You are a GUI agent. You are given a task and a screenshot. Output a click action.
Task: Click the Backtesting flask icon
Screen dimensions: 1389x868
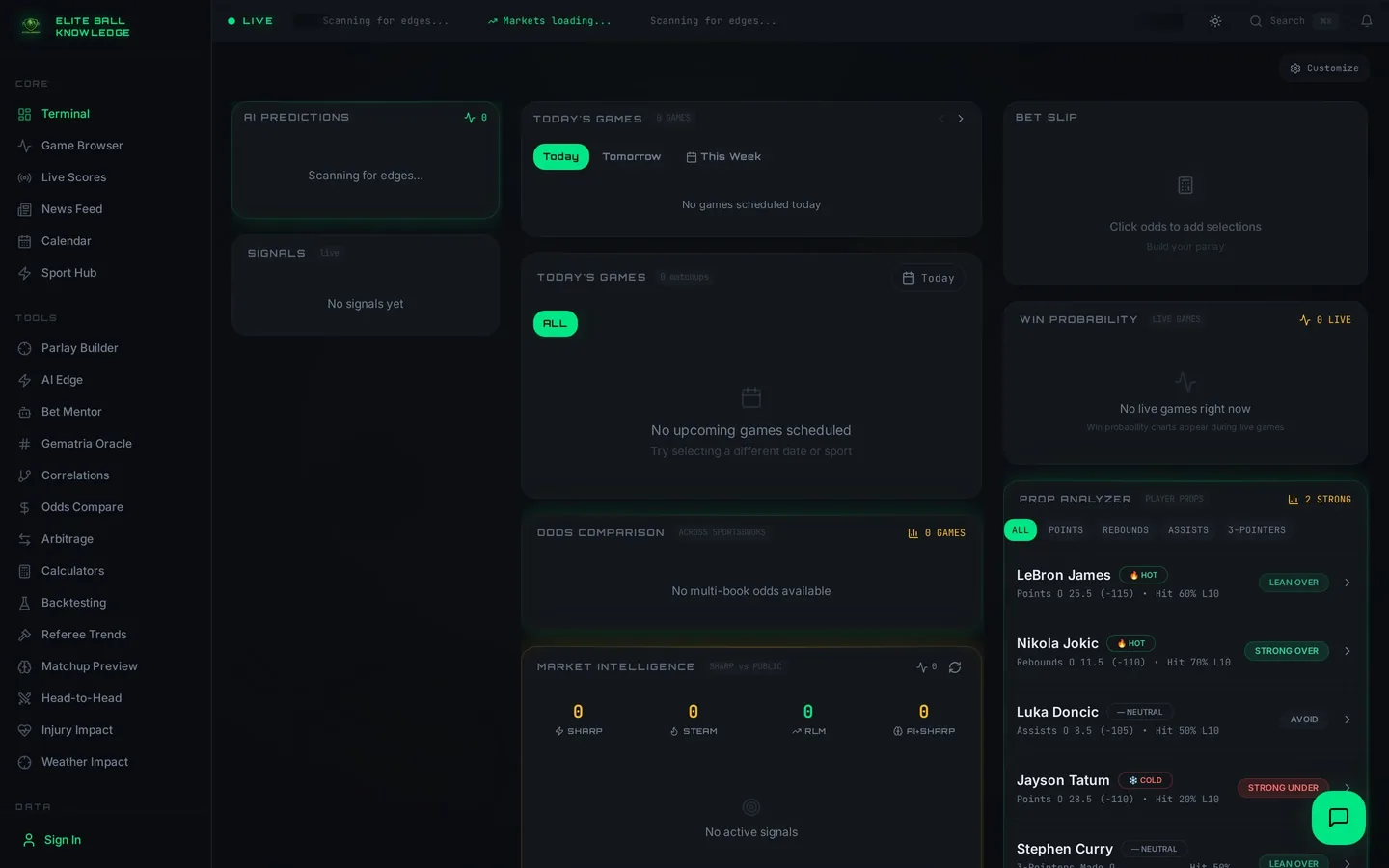pos(24,603)
